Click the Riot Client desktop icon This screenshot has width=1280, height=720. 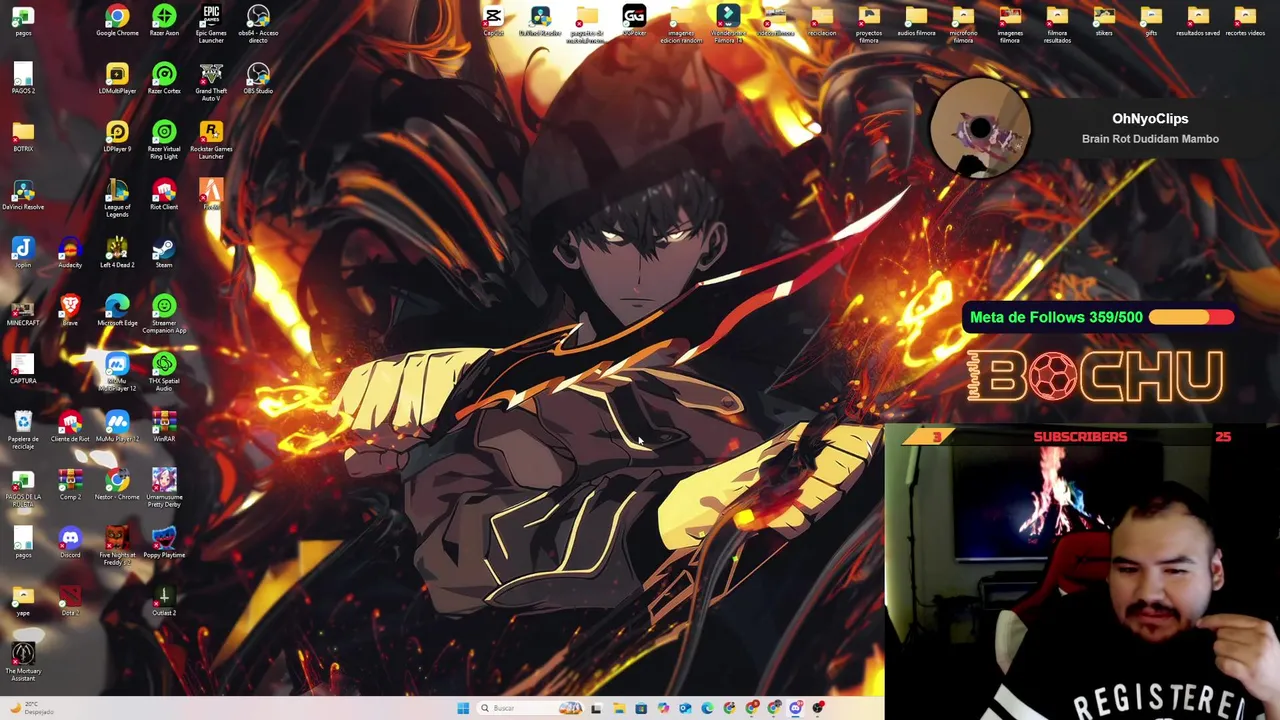164,195
